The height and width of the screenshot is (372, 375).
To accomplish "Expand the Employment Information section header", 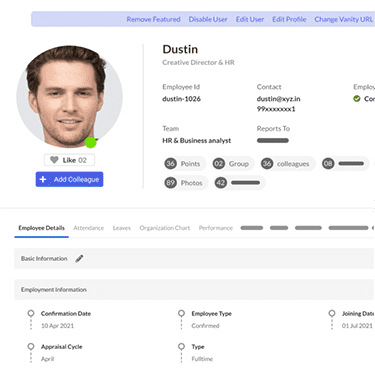I will [194, 290].
